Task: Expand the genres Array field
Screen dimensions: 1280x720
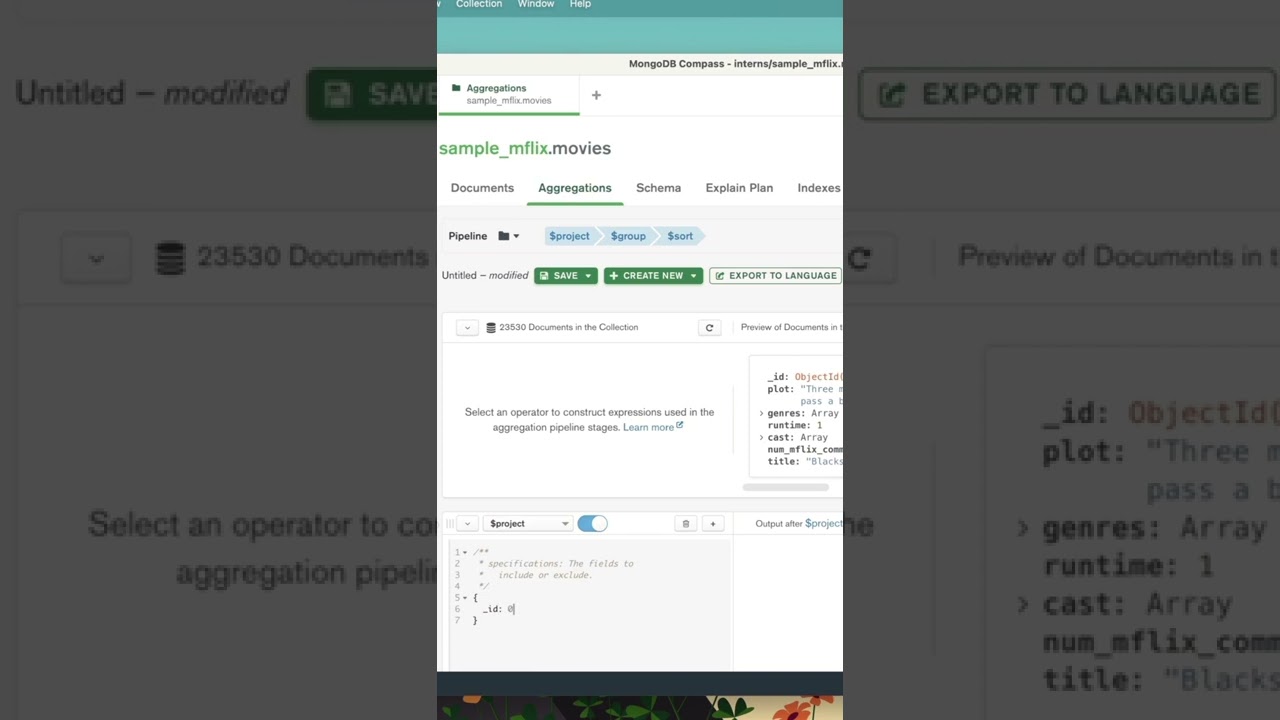Action: coord(762,413)
